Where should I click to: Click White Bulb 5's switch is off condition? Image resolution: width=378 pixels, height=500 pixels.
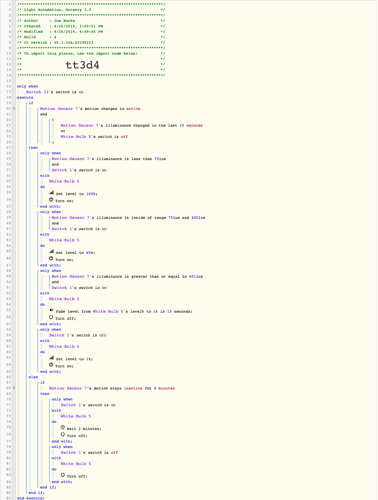[94, 137]
